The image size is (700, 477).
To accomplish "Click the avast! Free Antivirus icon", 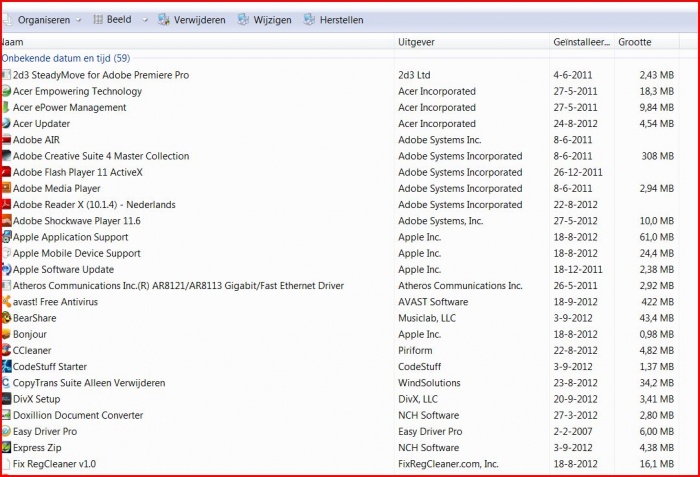I will (6, 301).
